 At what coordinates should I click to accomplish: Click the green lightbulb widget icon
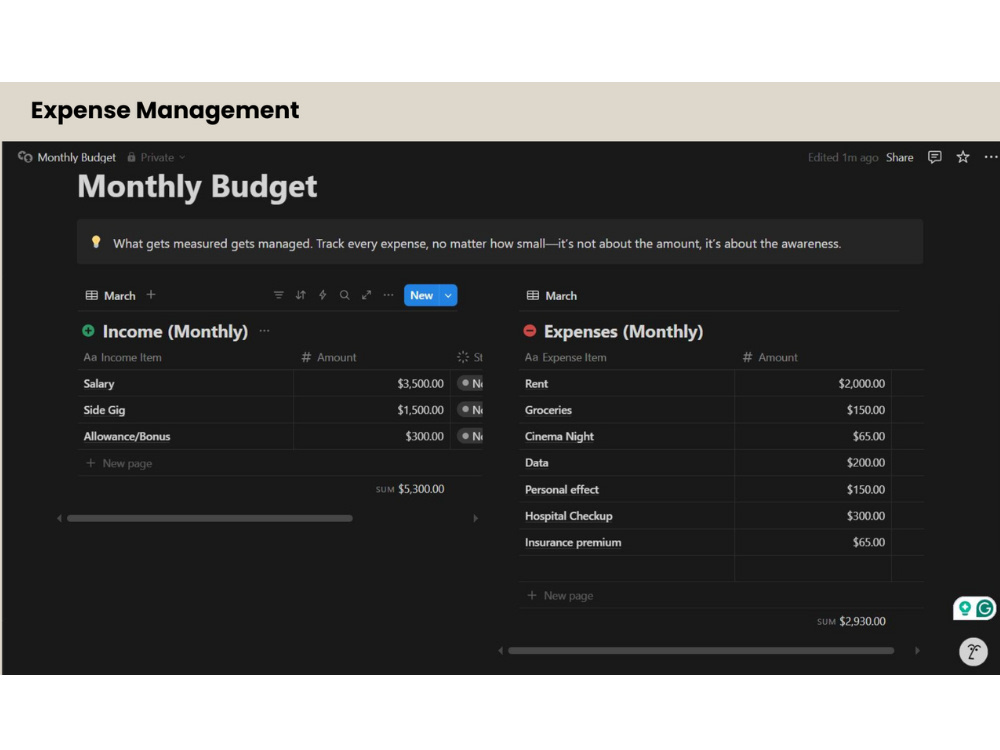pyautogui.click(x=965, y=608)
